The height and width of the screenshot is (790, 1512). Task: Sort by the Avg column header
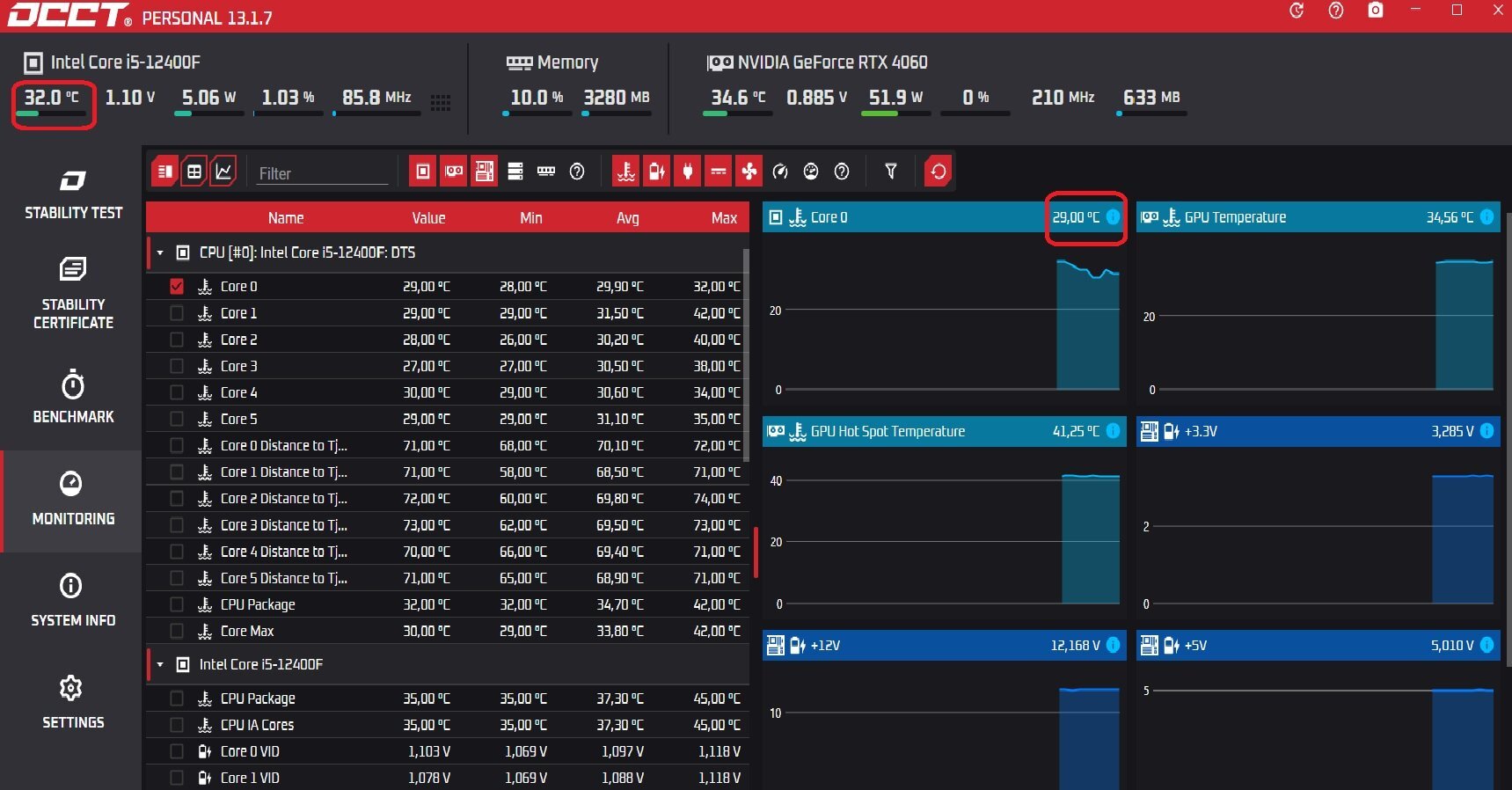pos(627,217)
